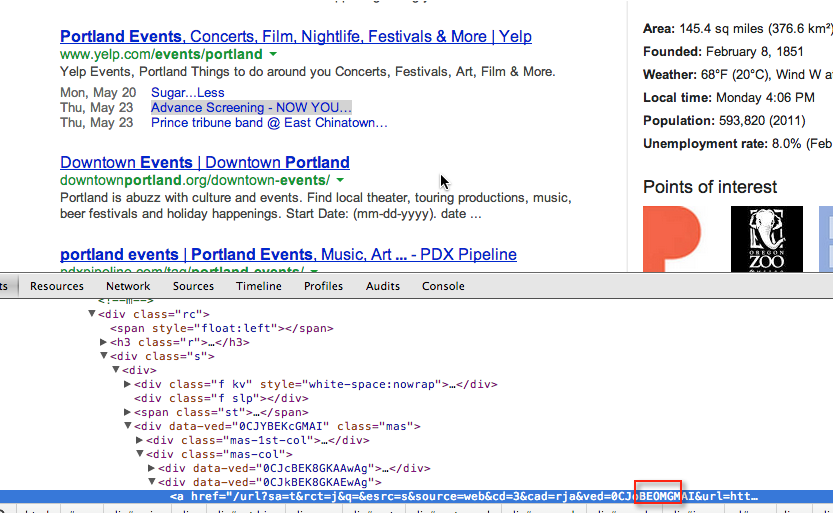Expand the div class="mas-1st-col" node
The image size is (834, 513).
[x=140, y=440]
